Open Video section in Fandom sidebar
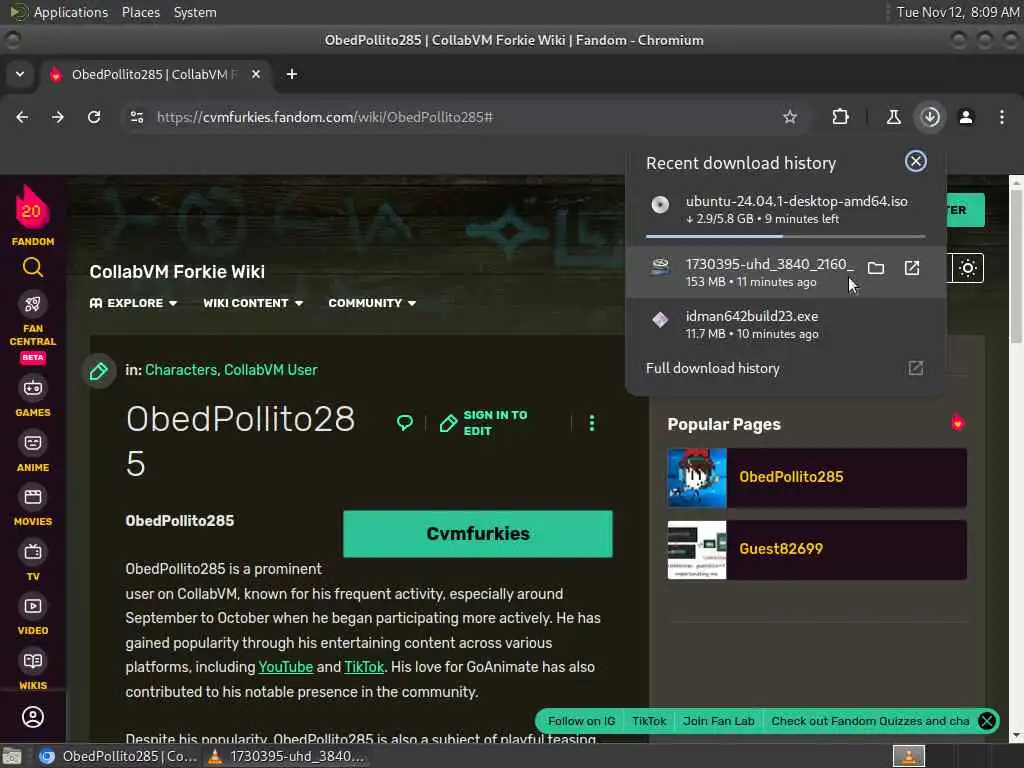 pyautogui.click(x=33, y=615)
